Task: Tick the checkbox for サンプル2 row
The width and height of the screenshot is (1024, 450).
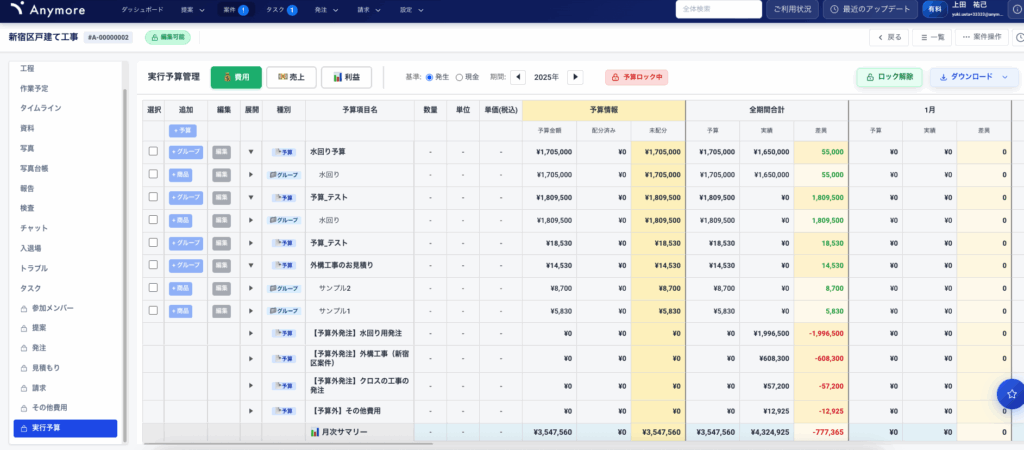Action: pyautogui.click(x=153, y=288)
